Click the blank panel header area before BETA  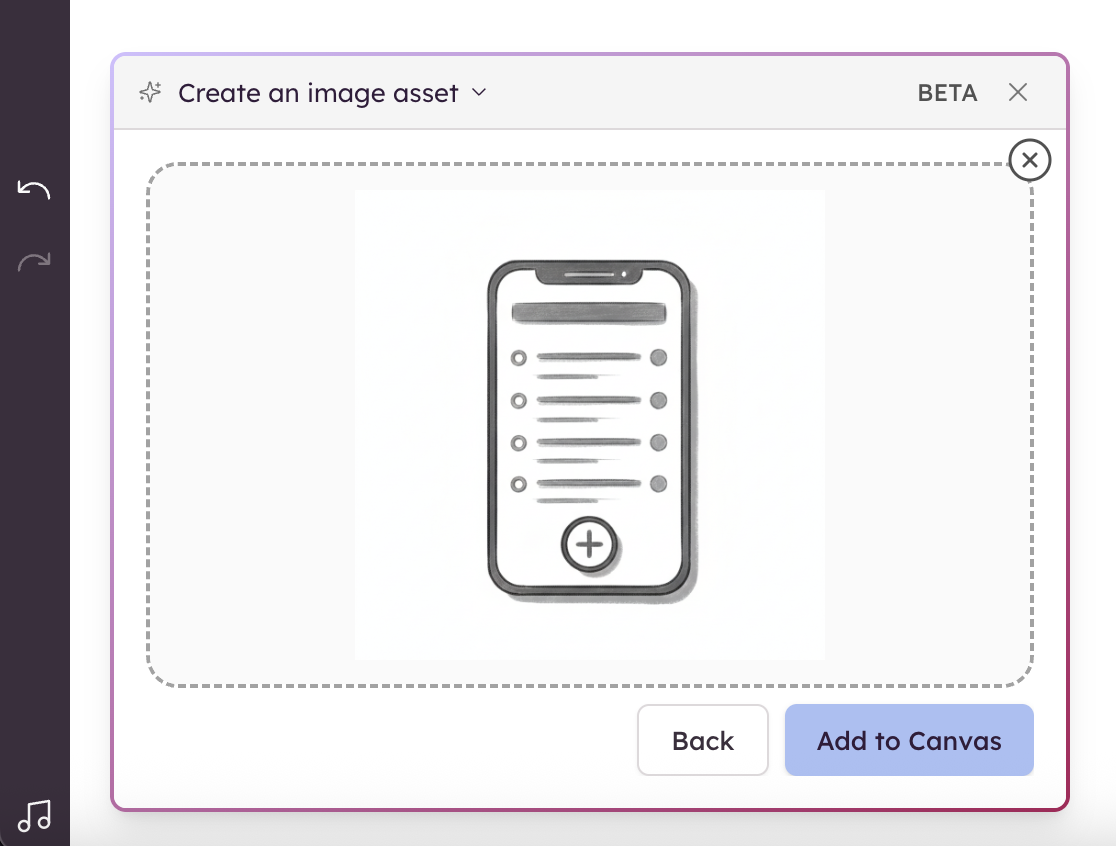point(700,93)
